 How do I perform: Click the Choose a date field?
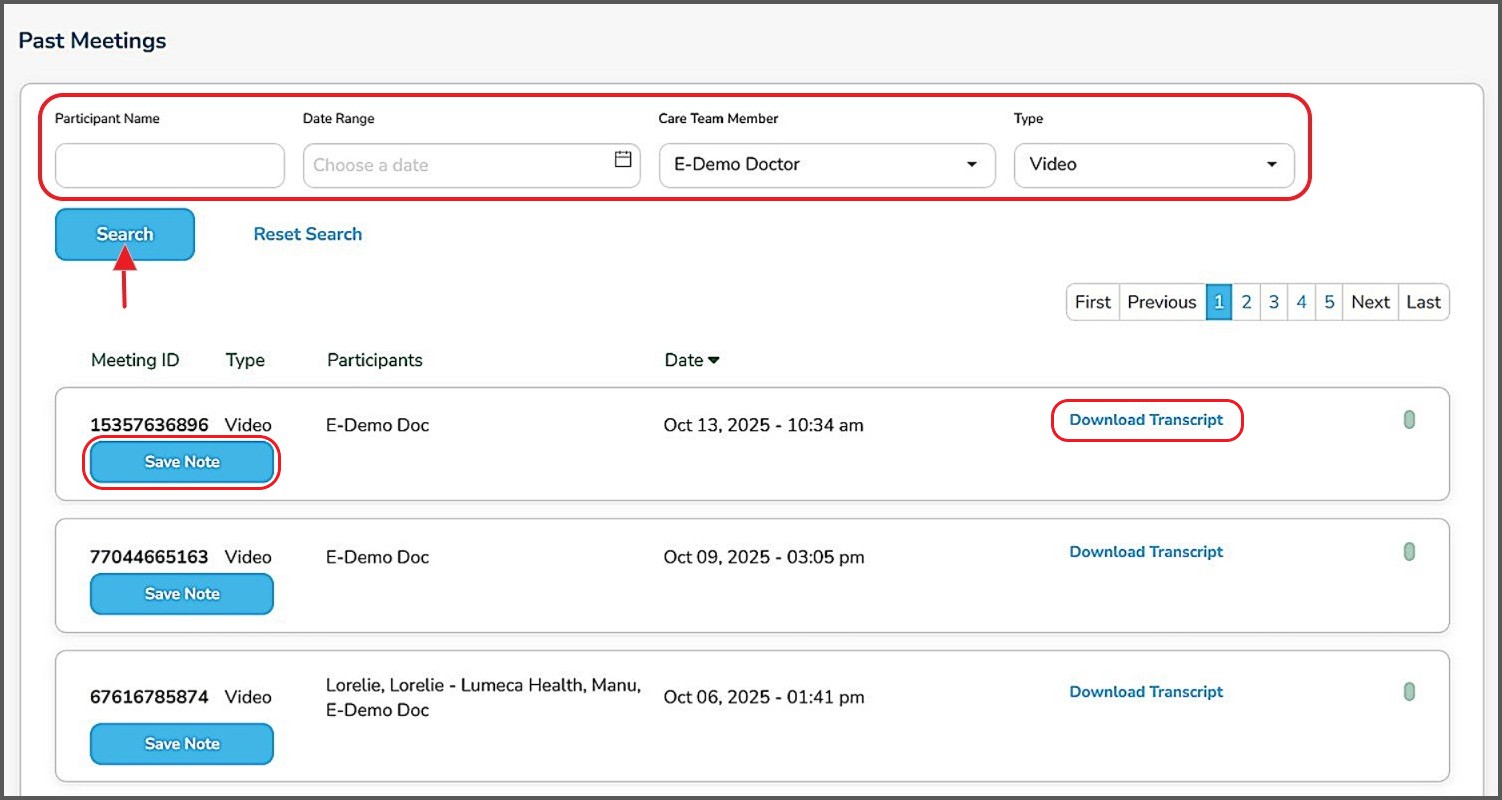coord(471,165)
